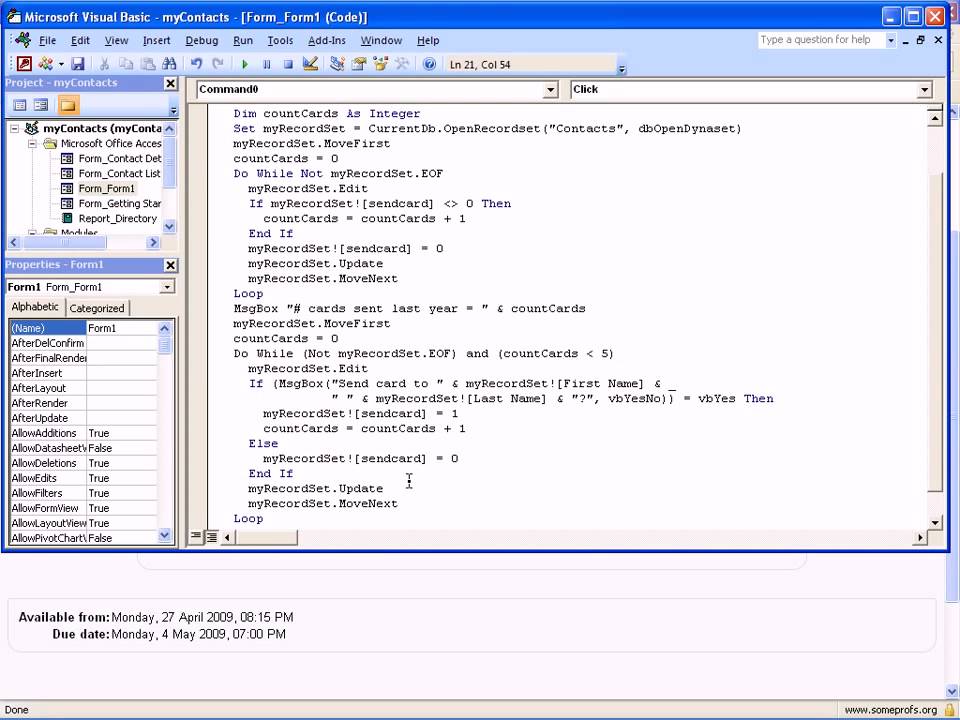Open Find with the binoculars icon

(x=169, y=64)
